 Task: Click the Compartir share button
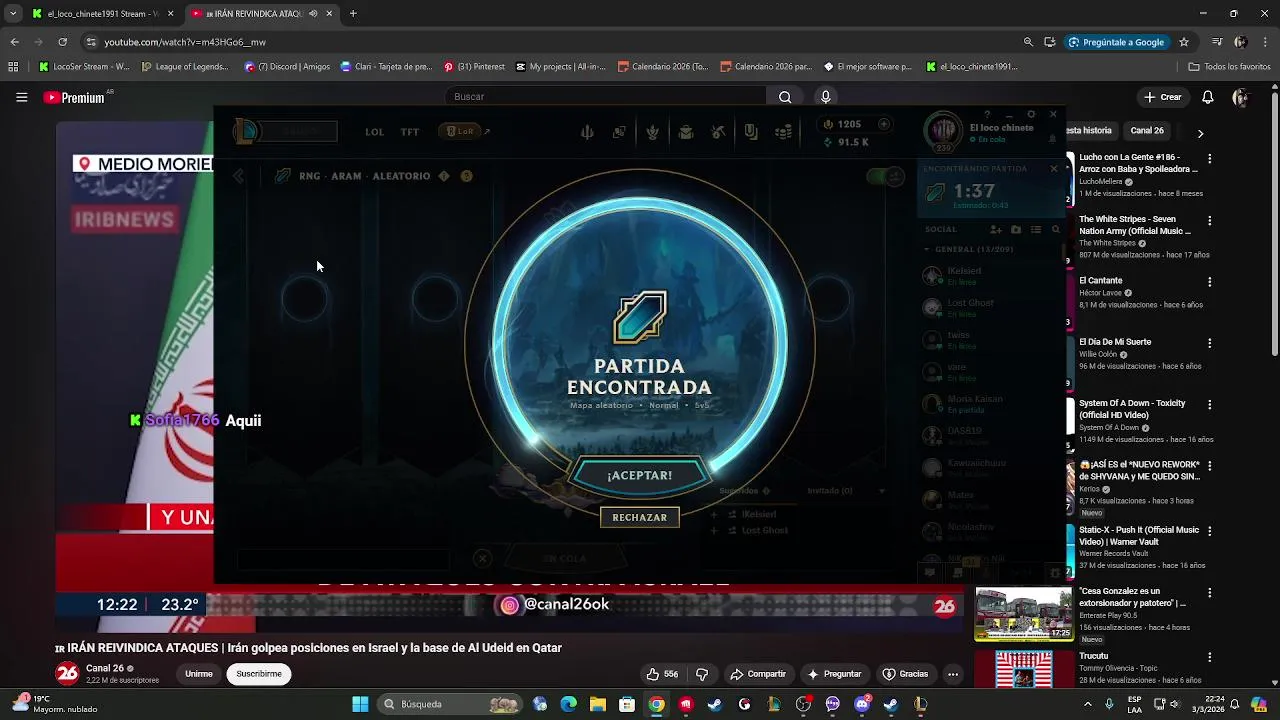point(758,674)
